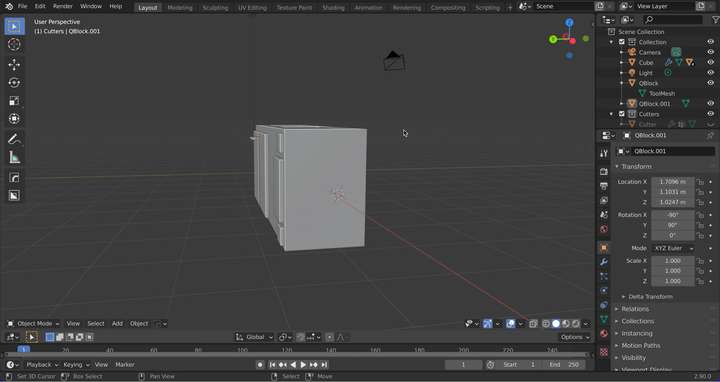The image size is (720, 382).
Task: Select the Measure tool
Action: (x=14, y=157)
